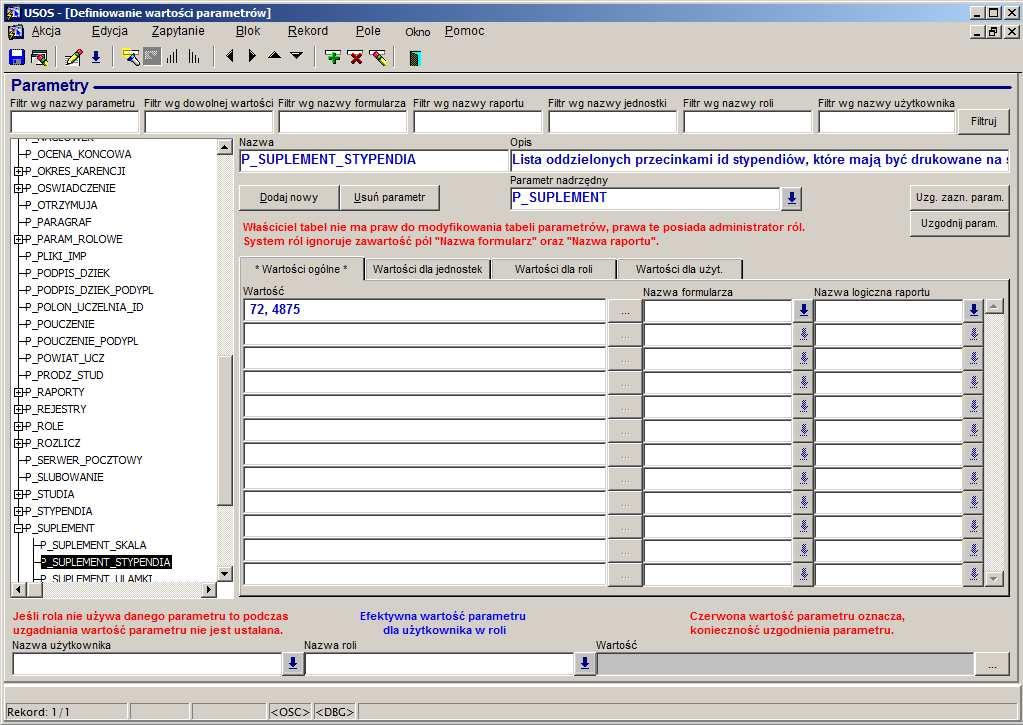This screenshot has height=725, width=1023.
Task: Open the USOS icon left of Akcja
Action: pyautogui.click(x=16, y=31)
